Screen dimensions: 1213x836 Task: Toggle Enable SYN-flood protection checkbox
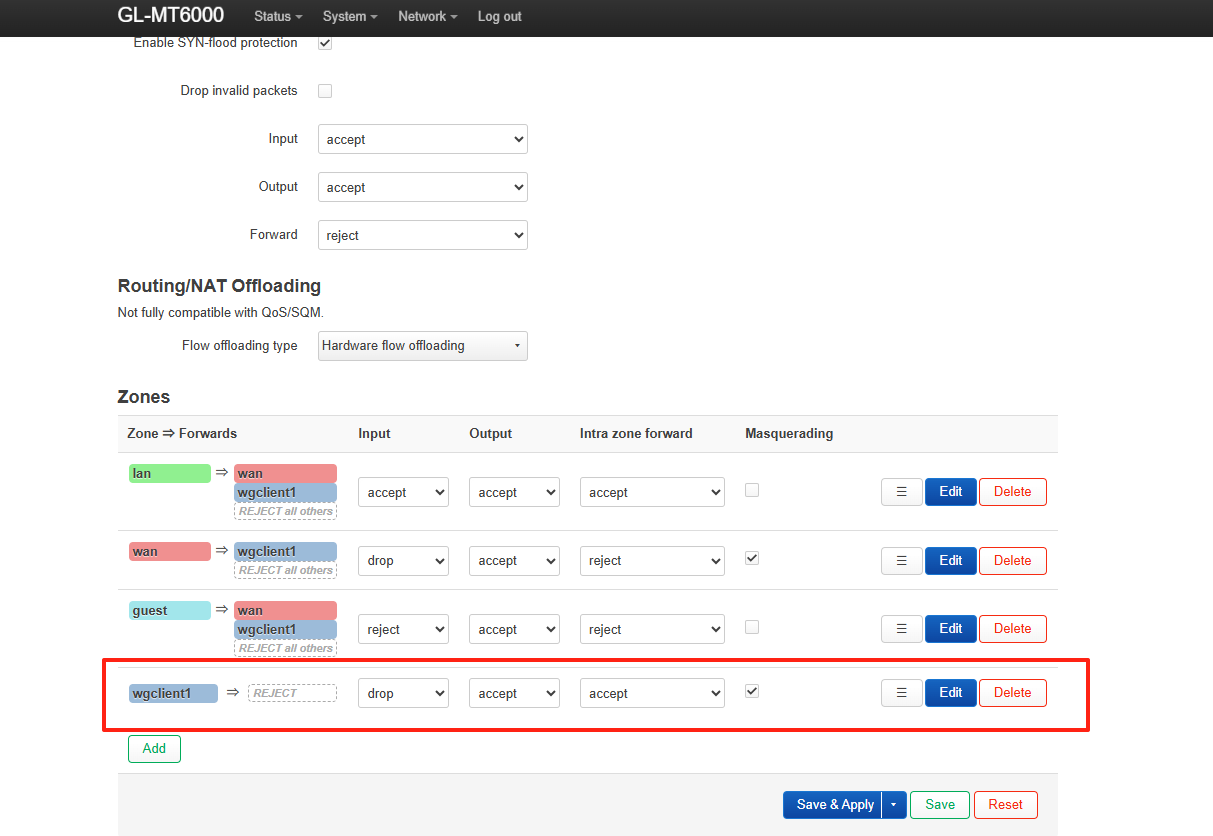pos(325,43)
